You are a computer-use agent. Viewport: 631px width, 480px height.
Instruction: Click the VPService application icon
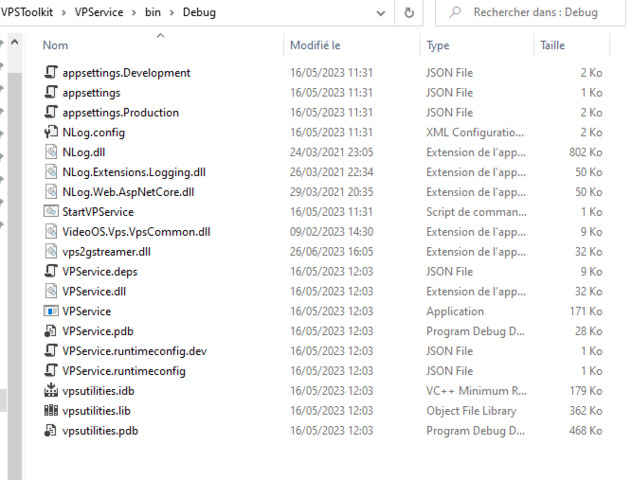click(52, 311)
